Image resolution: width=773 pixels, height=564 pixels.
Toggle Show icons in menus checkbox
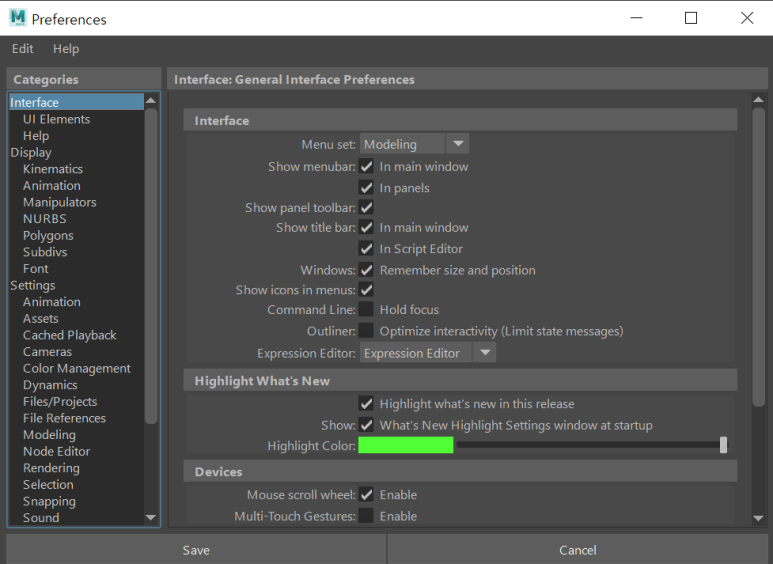pos(366,289)
